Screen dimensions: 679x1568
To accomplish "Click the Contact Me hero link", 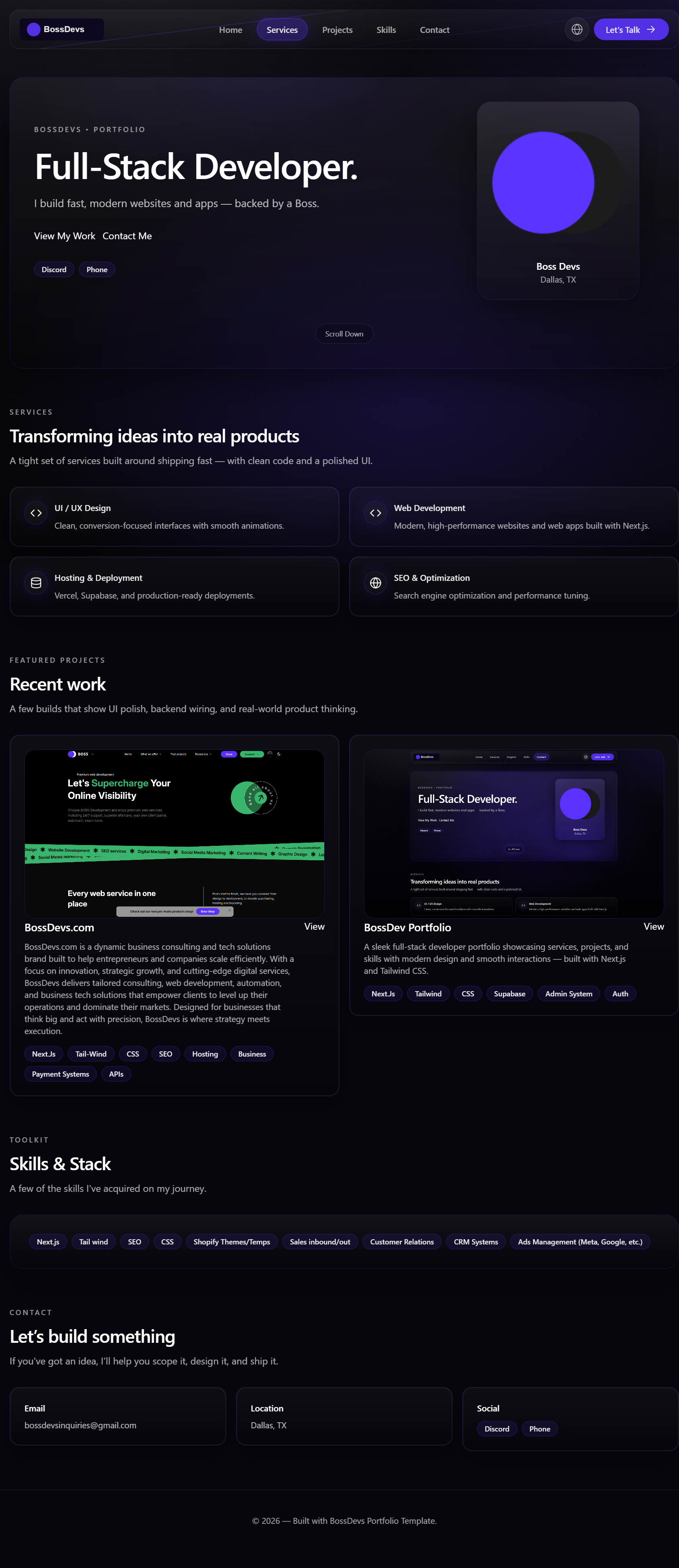I will pyautogui.click(x=127, y=236).
